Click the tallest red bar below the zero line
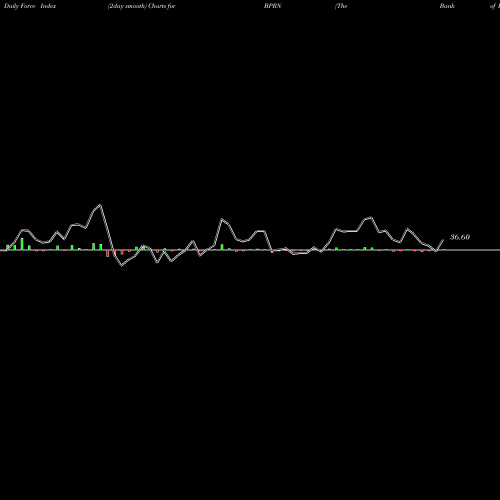Image resolution: width=500 pixels, height=500 pixels. click(x=107, y=253)
